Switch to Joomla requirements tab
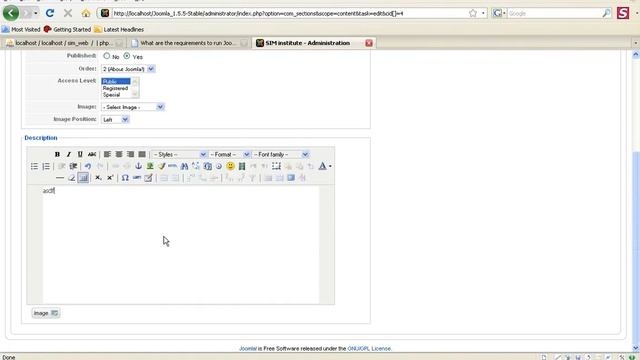640x360 pixels. (x=189, y=43)
